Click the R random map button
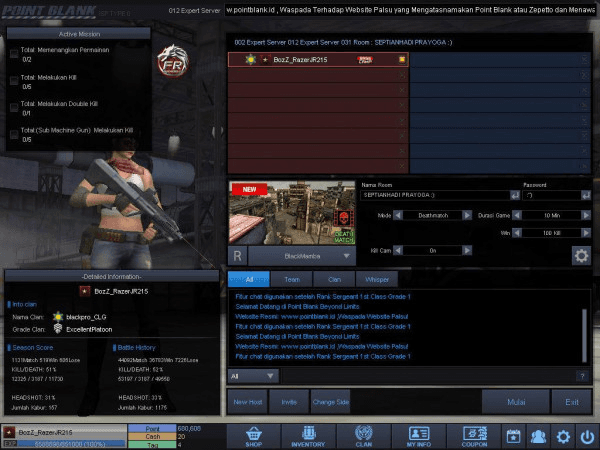This screenshot has width=600, height=450. 237,256
